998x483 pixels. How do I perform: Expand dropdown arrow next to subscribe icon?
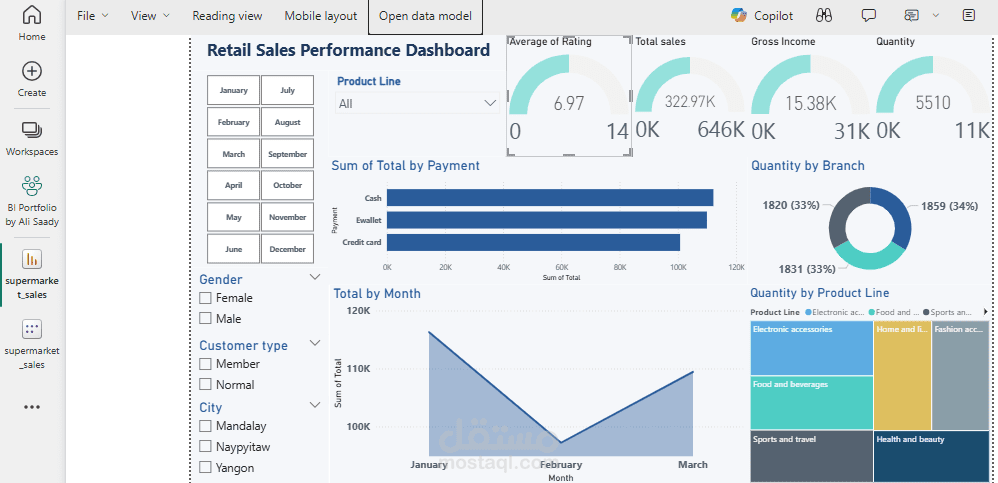pyautogui.click(x=936, y=15)
